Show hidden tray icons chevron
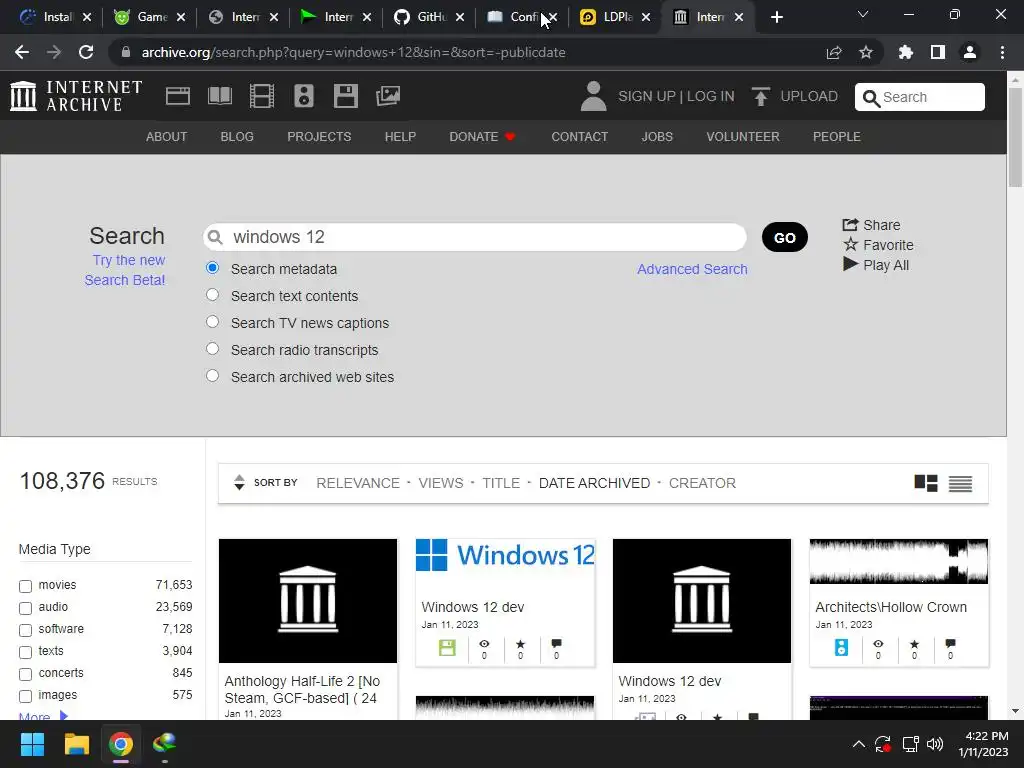The height and width of the screenshot is (768, 1024). (x=859, y=744)
